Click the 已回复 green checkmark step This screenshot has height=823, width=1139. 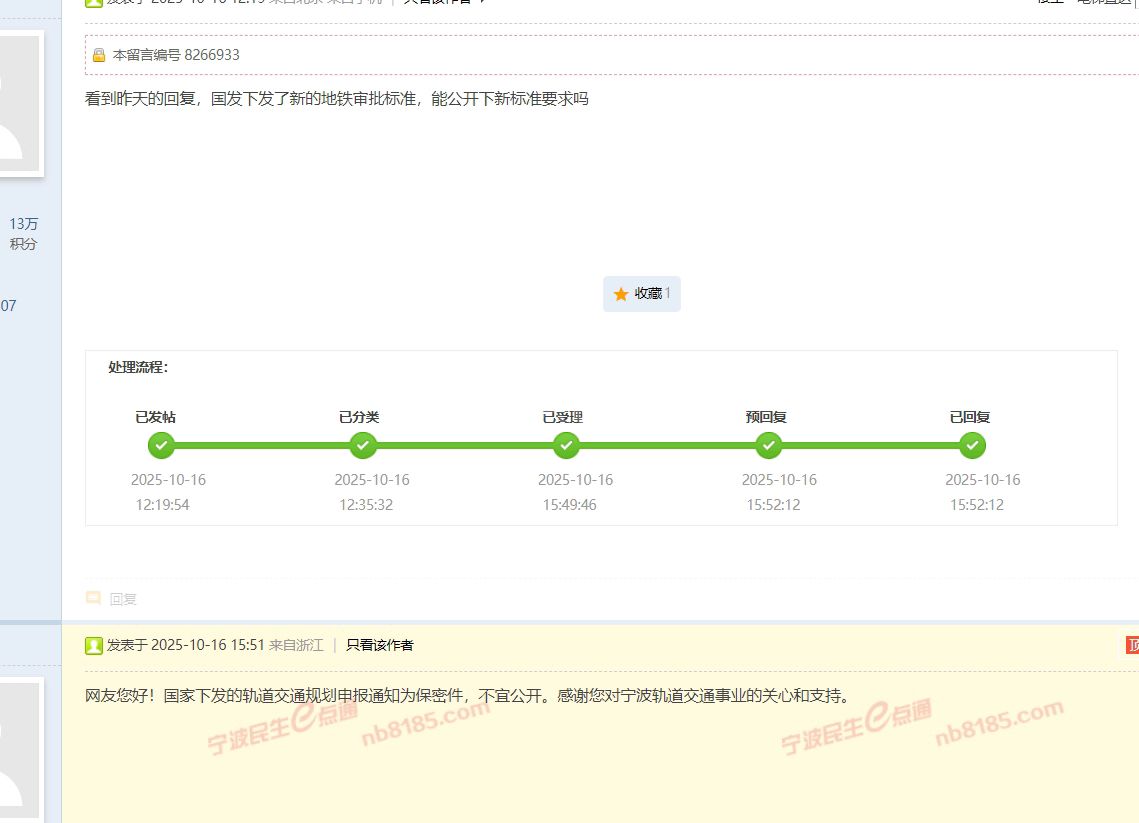click(x=972, y=445)
